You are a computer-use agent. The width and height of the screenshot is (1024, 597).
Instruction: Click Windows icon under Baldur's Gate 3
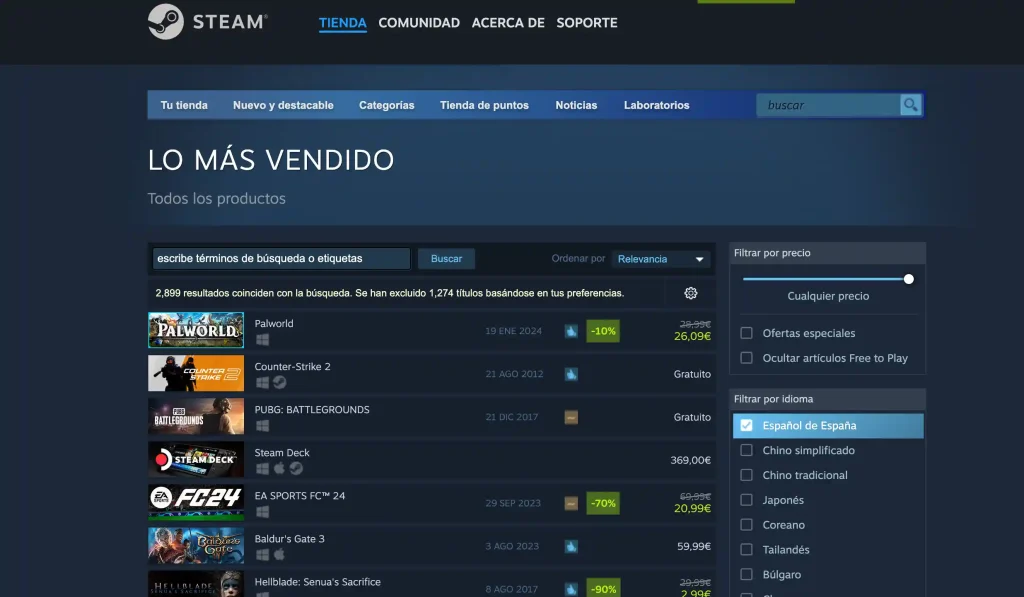click(x=263, y=555)
